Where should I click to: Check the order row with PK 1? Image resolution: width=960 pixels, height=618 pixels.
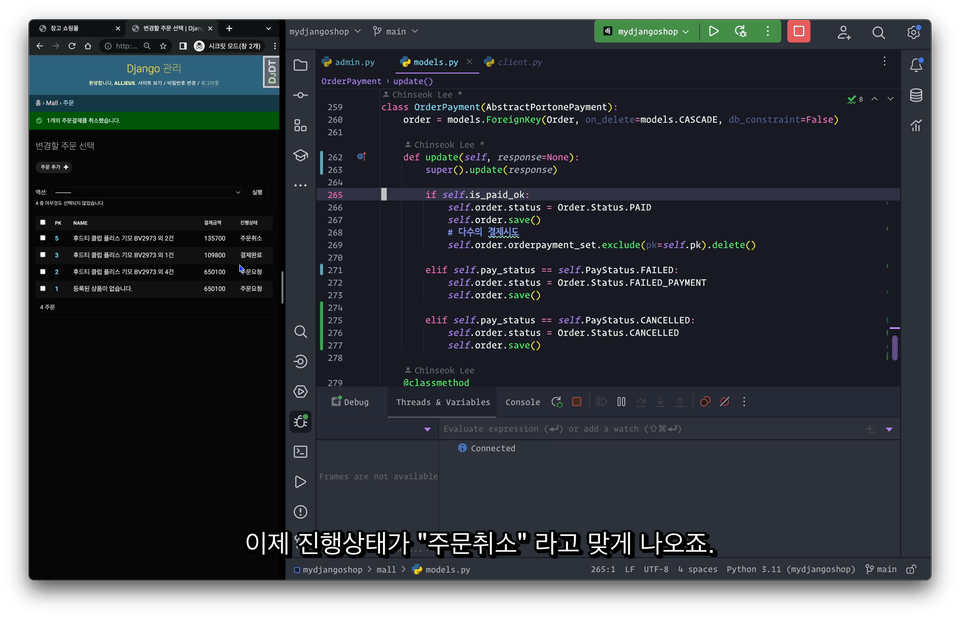click(x=42, y=288)
